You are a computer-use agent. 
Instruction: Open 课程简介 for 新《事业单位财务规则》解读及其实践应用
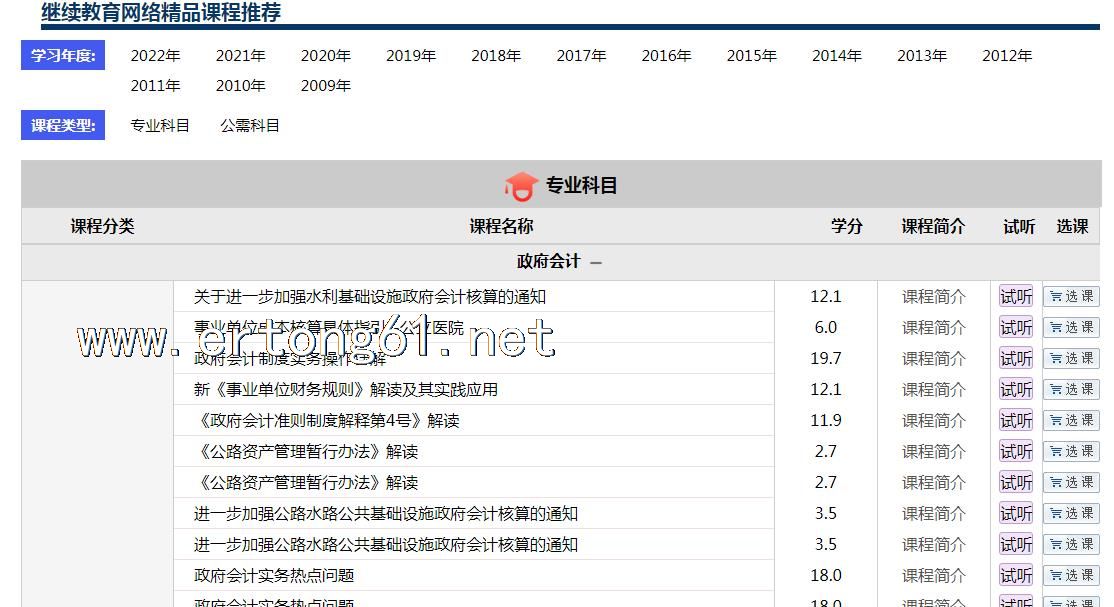tap(933, 390)
